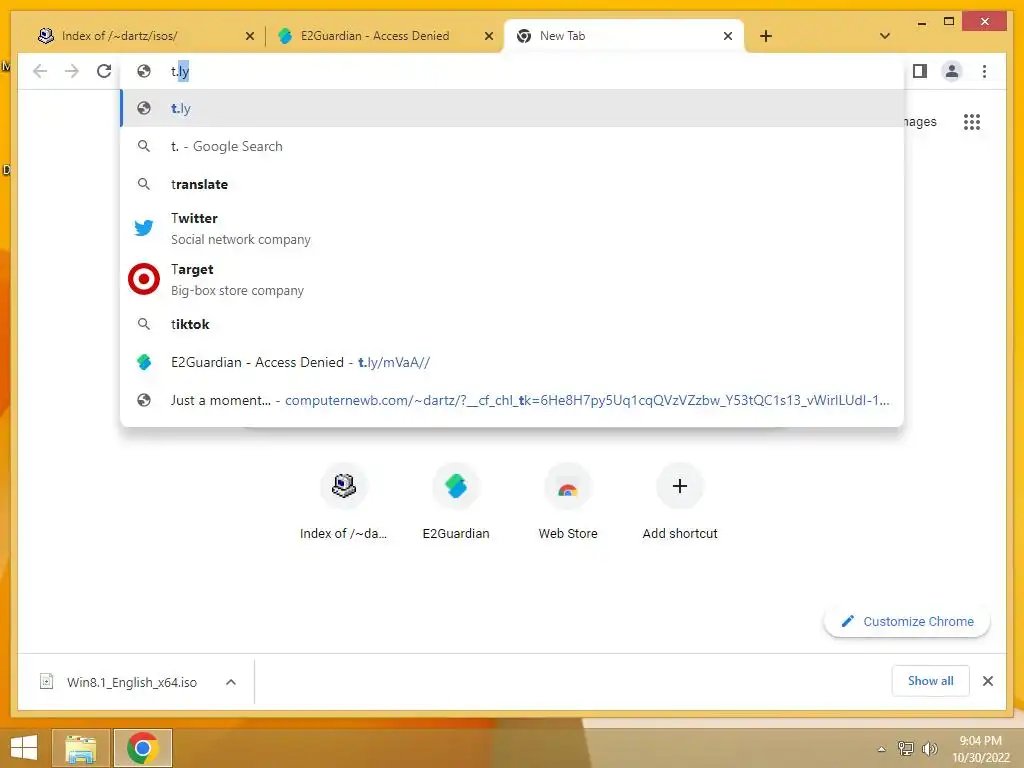The height and width of the screenshot is (768, 1024).
Task: Close the New Tab tab
Action: 728,36
